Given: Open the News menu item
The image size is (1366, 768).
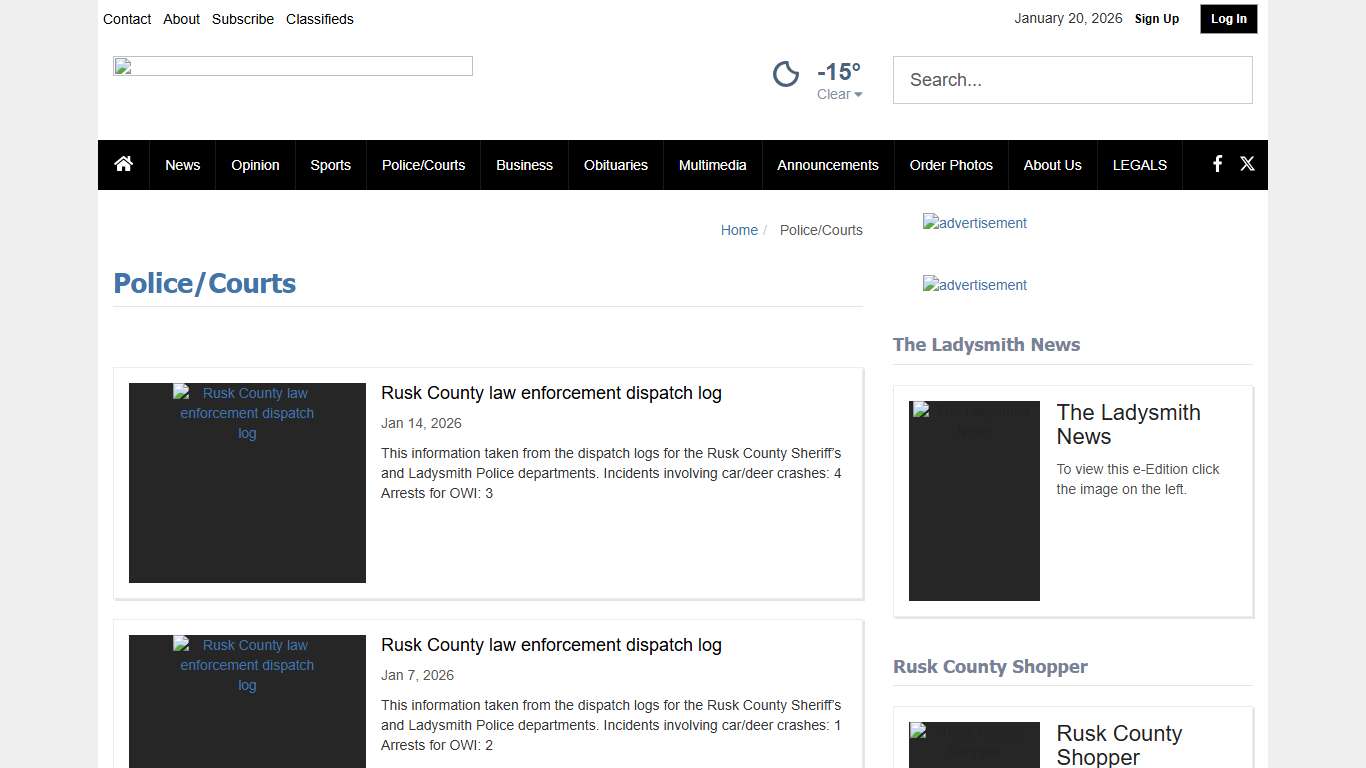Looking at the screenshot, I should click(x=182, y=164).
